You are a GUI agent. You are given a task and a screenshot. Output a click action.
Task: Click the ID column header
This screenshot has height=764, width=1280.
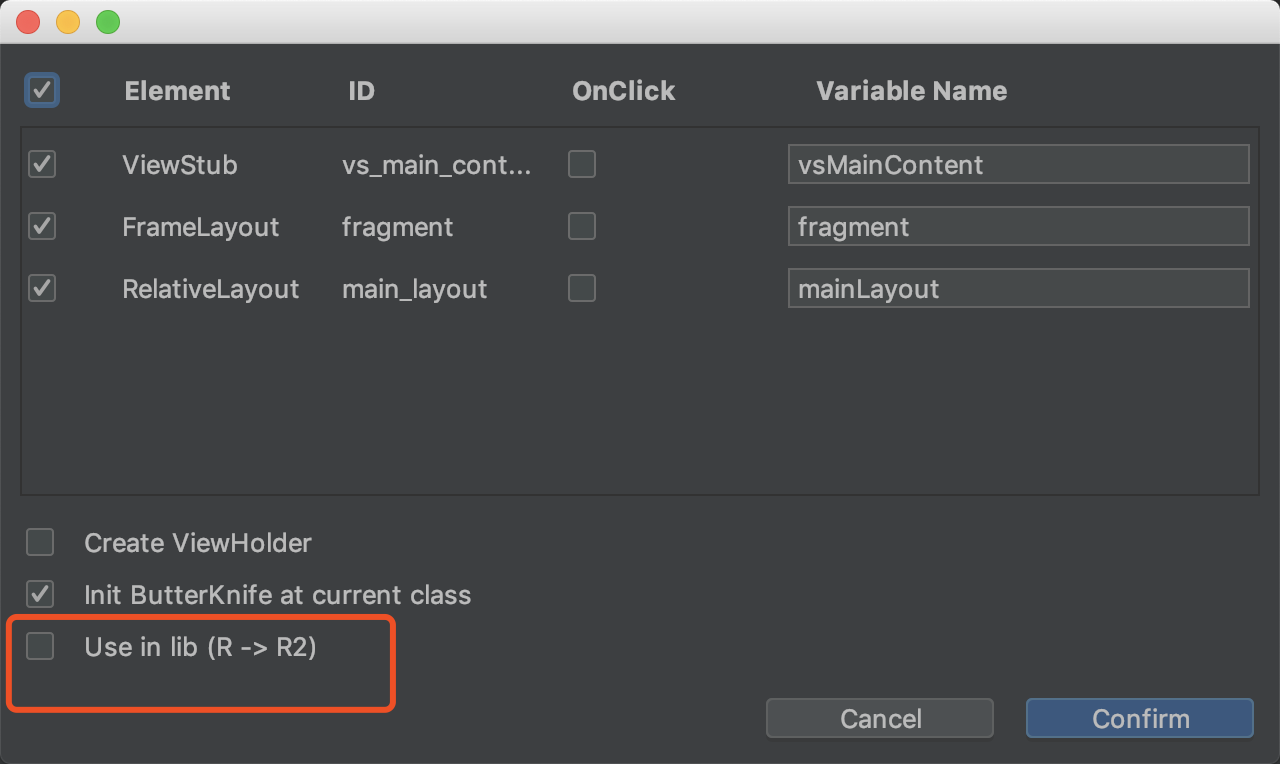361,90
